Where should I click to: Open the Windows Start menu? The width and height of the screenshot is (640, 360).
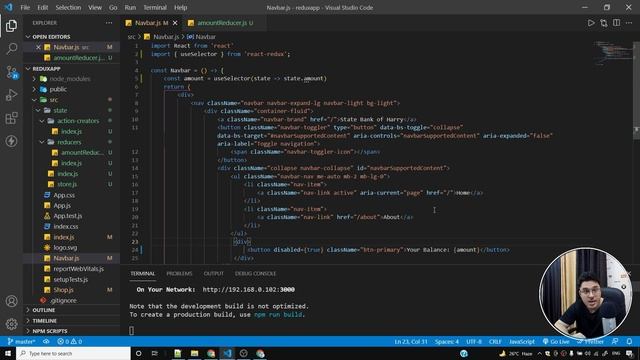point(8,353)
